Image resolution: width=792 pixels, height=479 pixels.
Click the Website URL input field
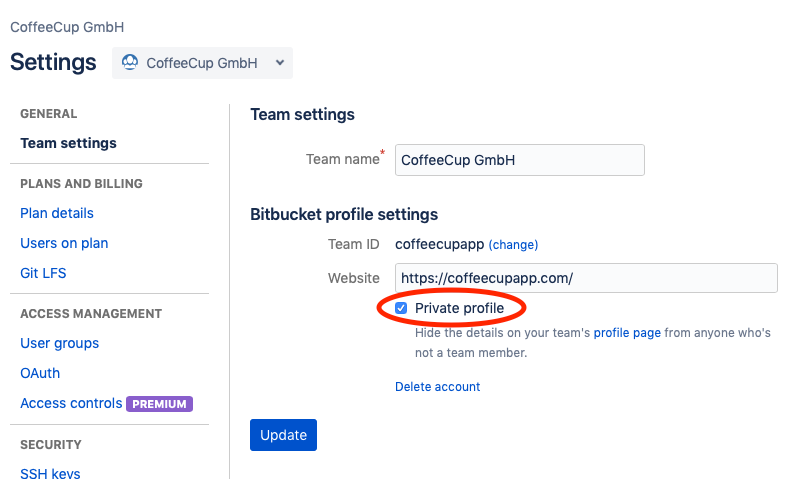tap(586, 278)
